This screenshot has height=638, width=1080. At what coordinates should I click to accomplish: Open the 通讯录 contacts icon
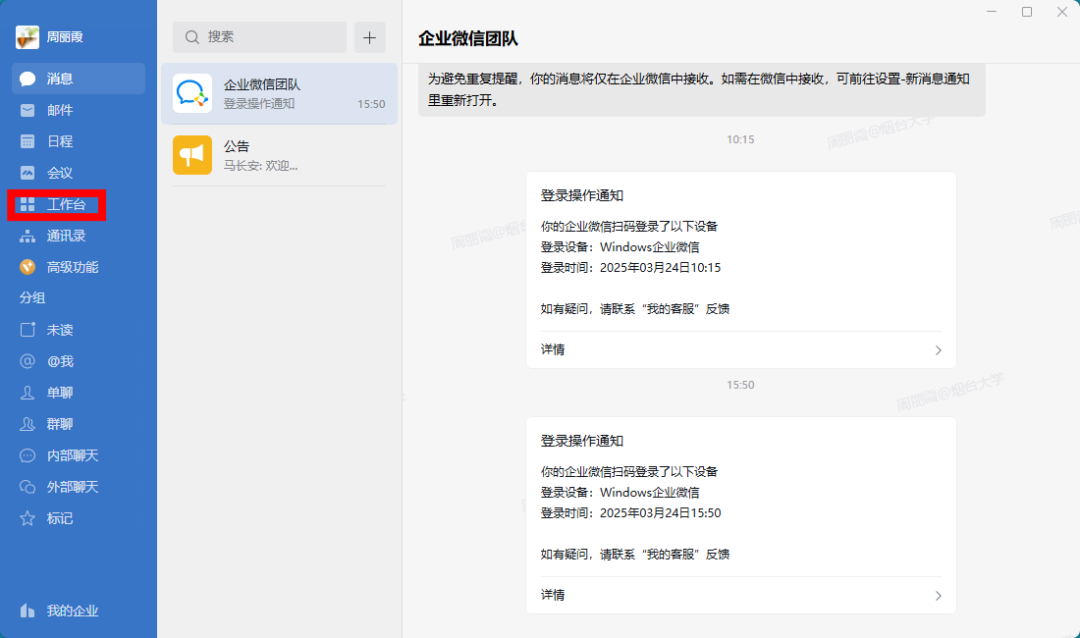28,236
